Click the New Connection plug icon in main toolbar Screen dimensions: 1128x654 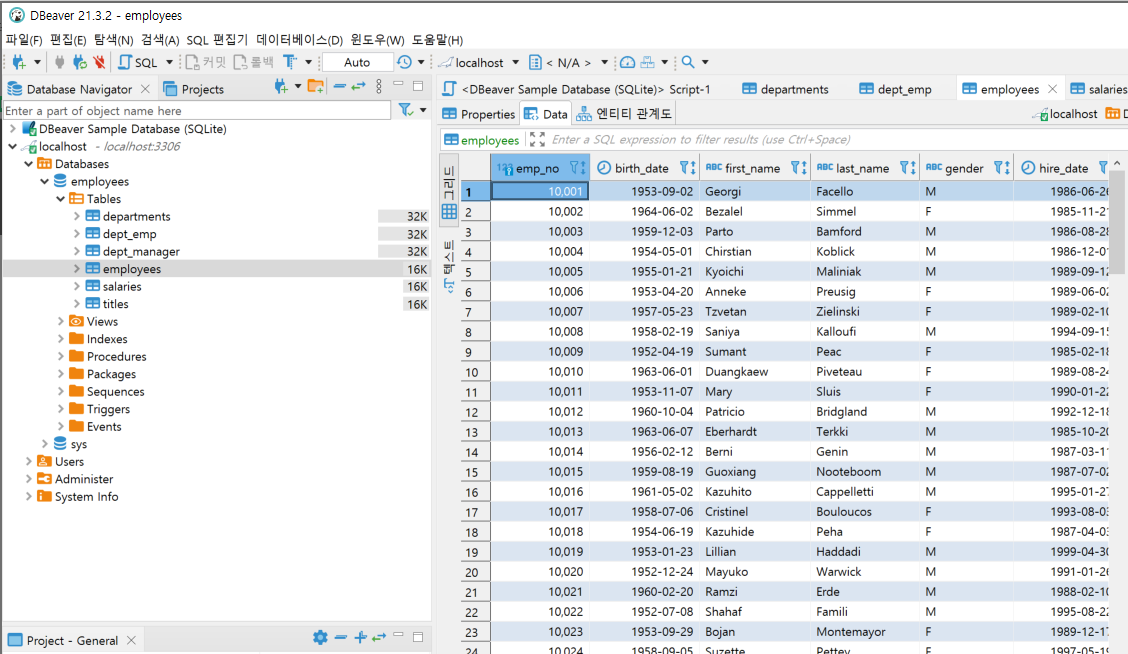(19, 63)
